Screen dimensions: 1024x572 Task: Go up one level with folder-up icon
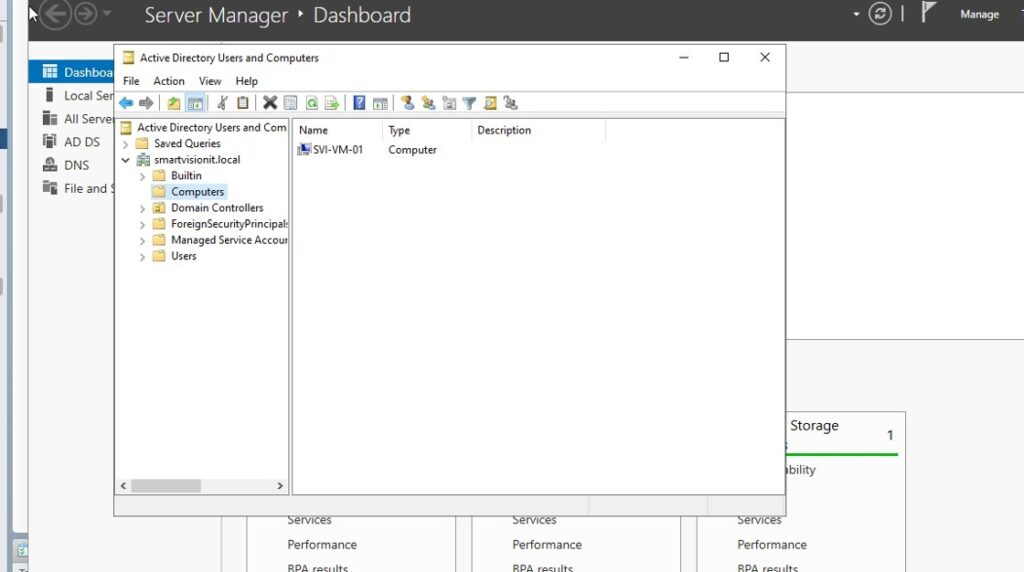pyautogui.click(x=174, y=103)
